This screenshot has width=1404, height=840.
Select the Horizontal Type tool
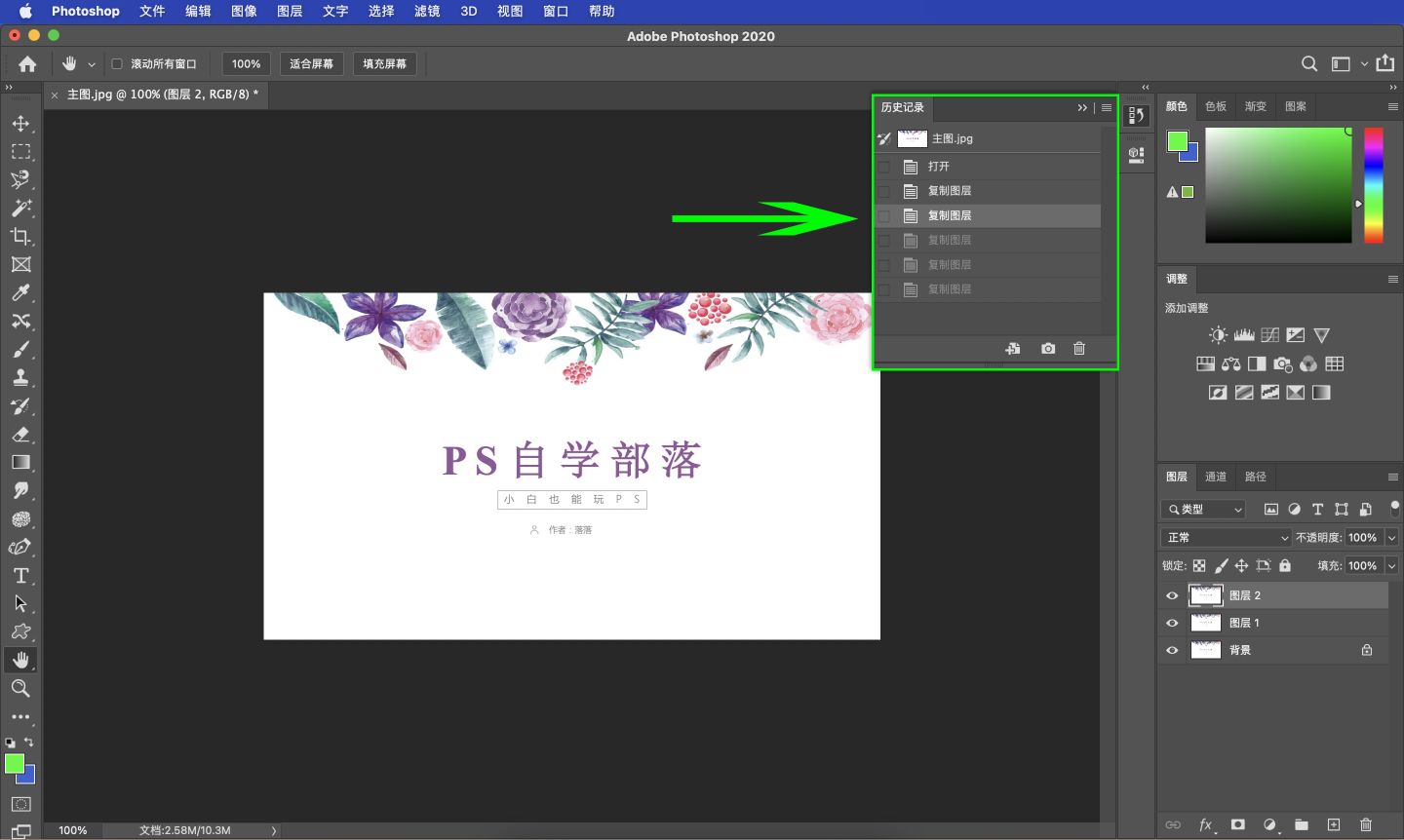[21, 575]
